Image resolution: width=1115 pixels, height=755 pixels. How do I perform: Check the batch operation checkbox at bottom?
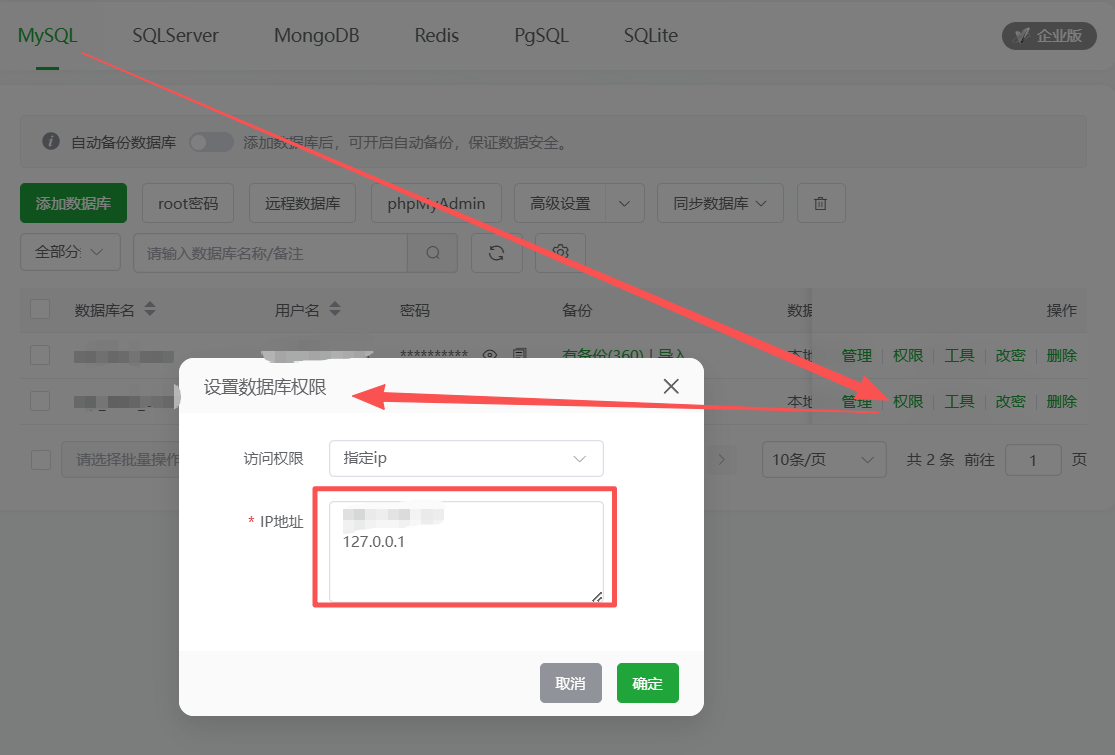(x=41, y=460)
